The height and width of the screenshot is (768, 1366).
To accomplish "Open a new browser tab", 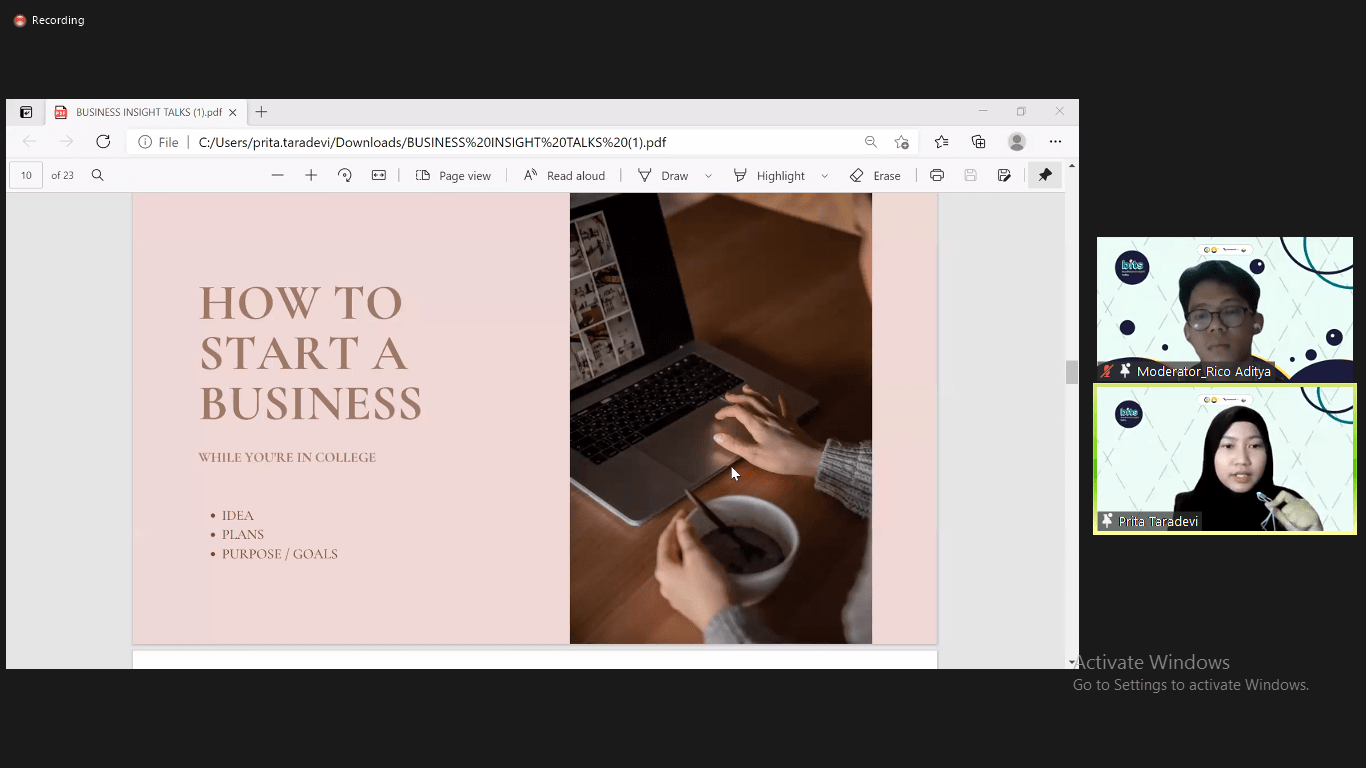I will [261, 112].
